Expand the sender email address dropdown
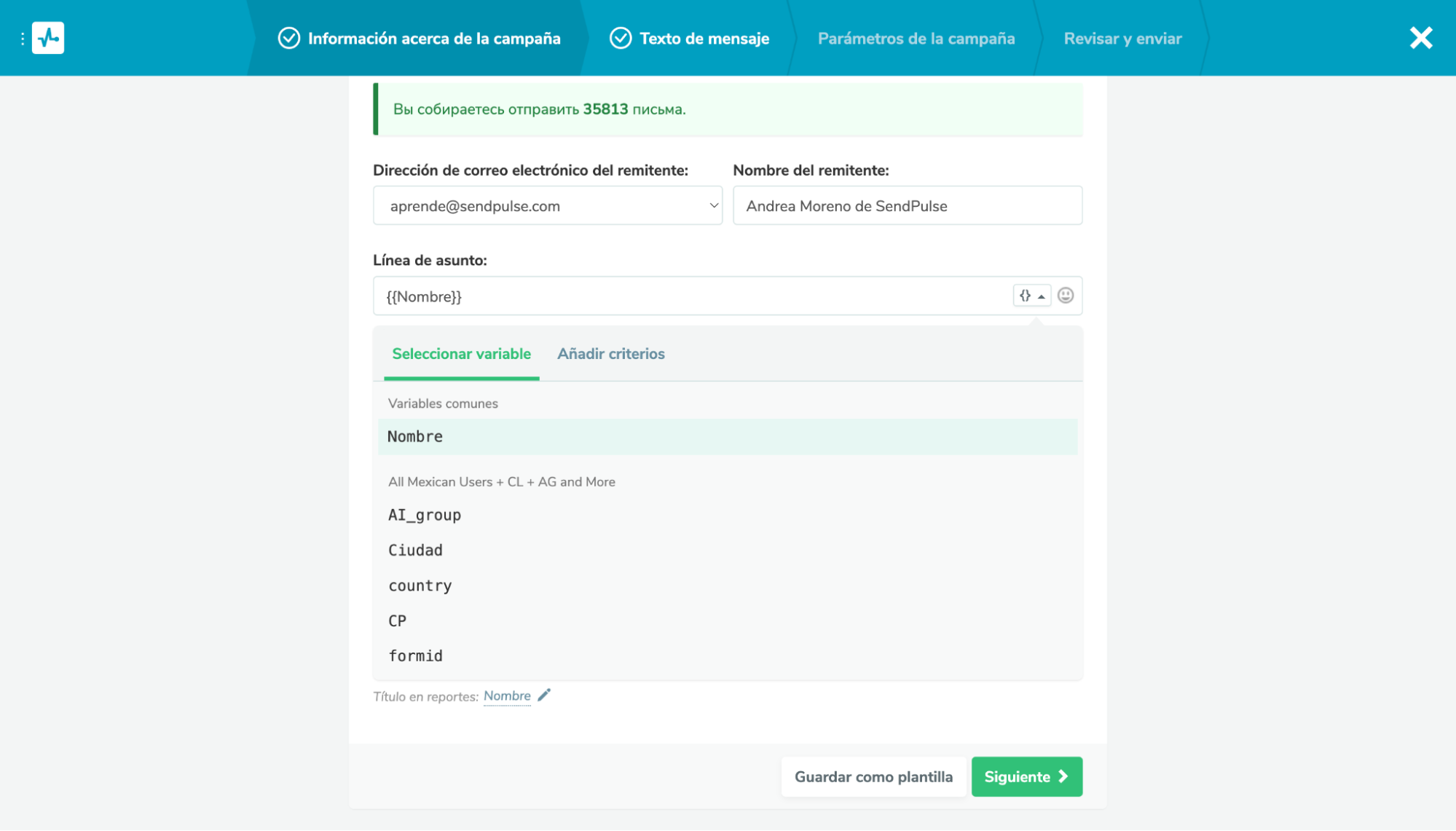Image resolution: width=1456 pixels, height=831 pixels. tap(548, 205)
